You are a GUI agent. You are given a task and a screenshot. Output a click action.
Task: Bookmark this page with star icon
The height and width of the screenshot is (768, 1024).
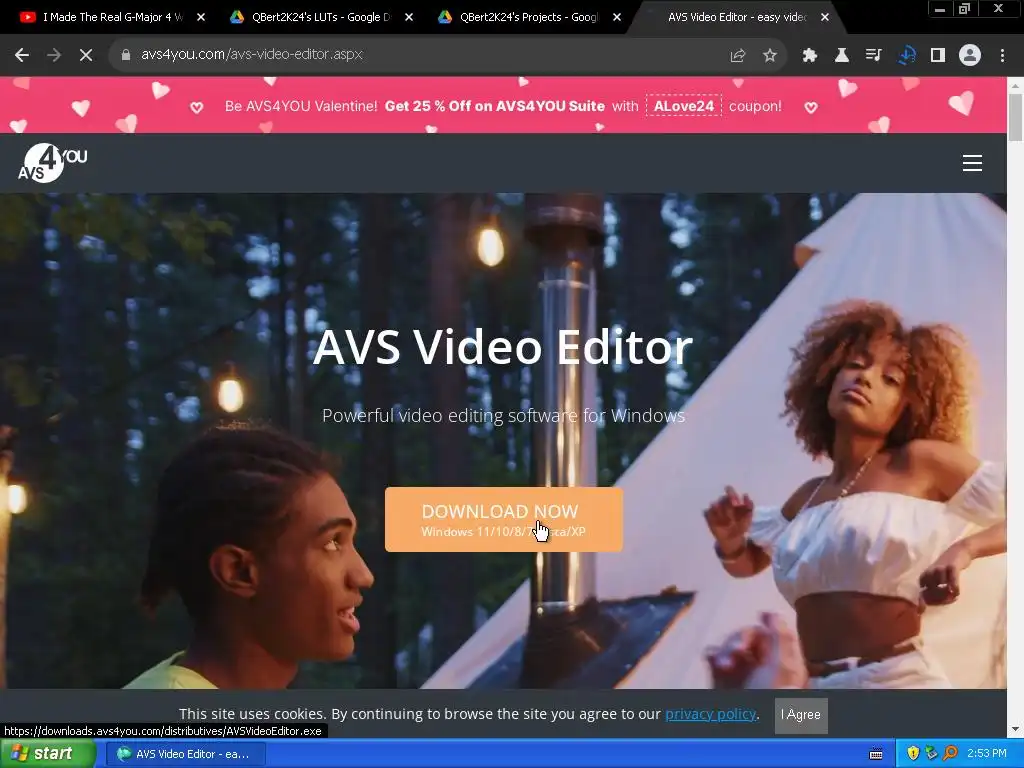pyautogui.click(x=770, y=56)
